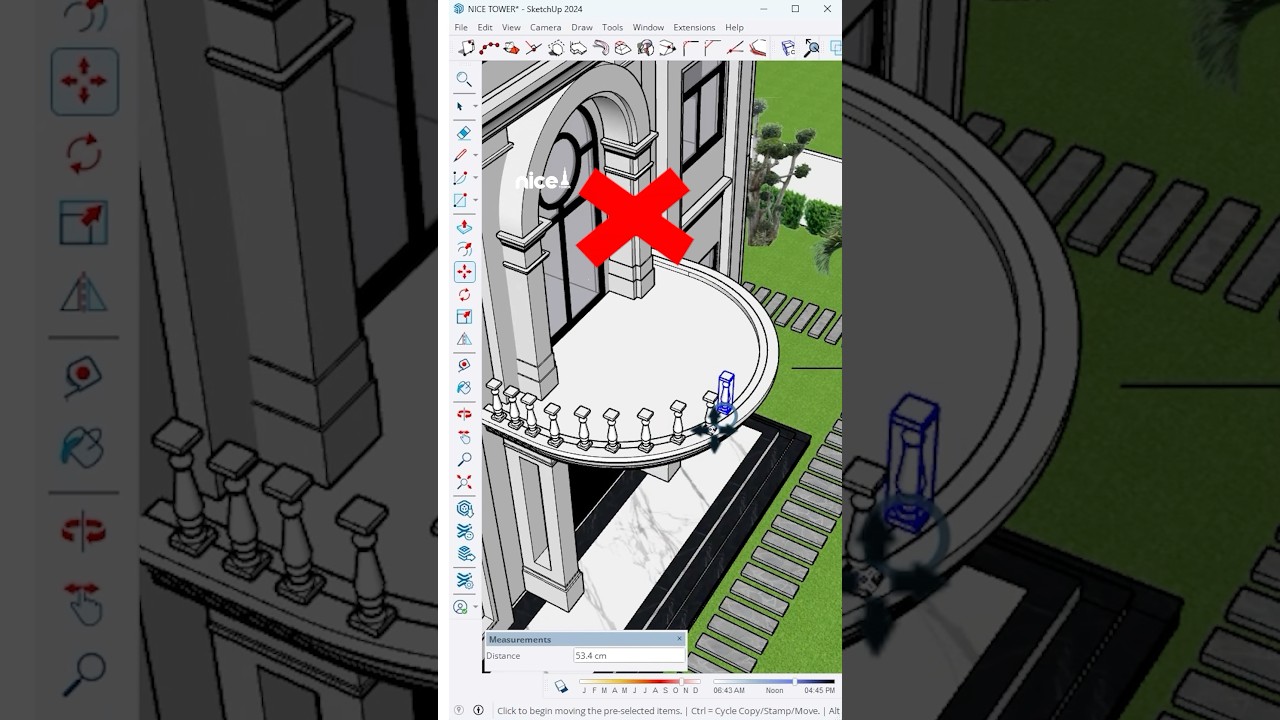Activate the Zoom magnifier tool
1280x720 pixels.
point(464,460)
